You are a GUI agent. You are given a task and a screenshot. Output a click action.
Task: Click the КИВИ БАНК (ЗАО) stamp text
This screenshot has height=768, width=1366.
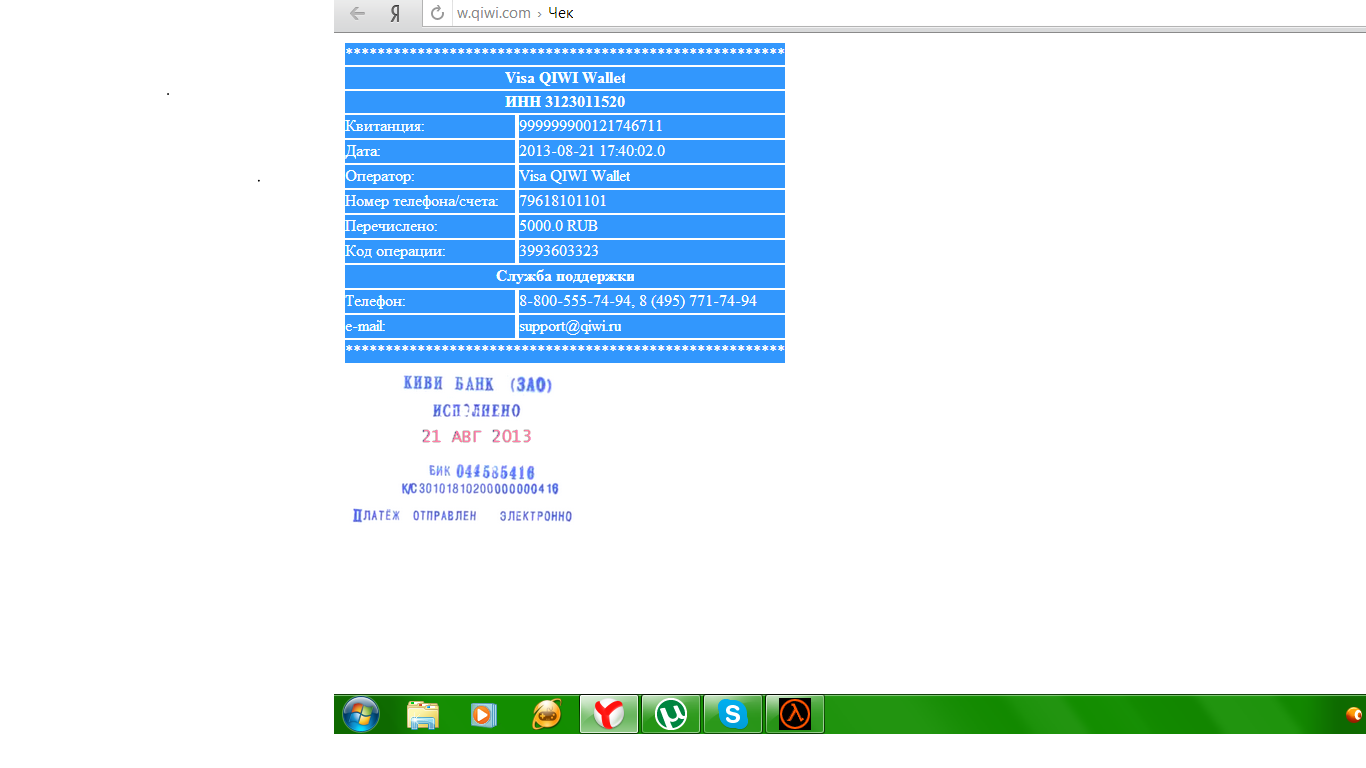478,384
